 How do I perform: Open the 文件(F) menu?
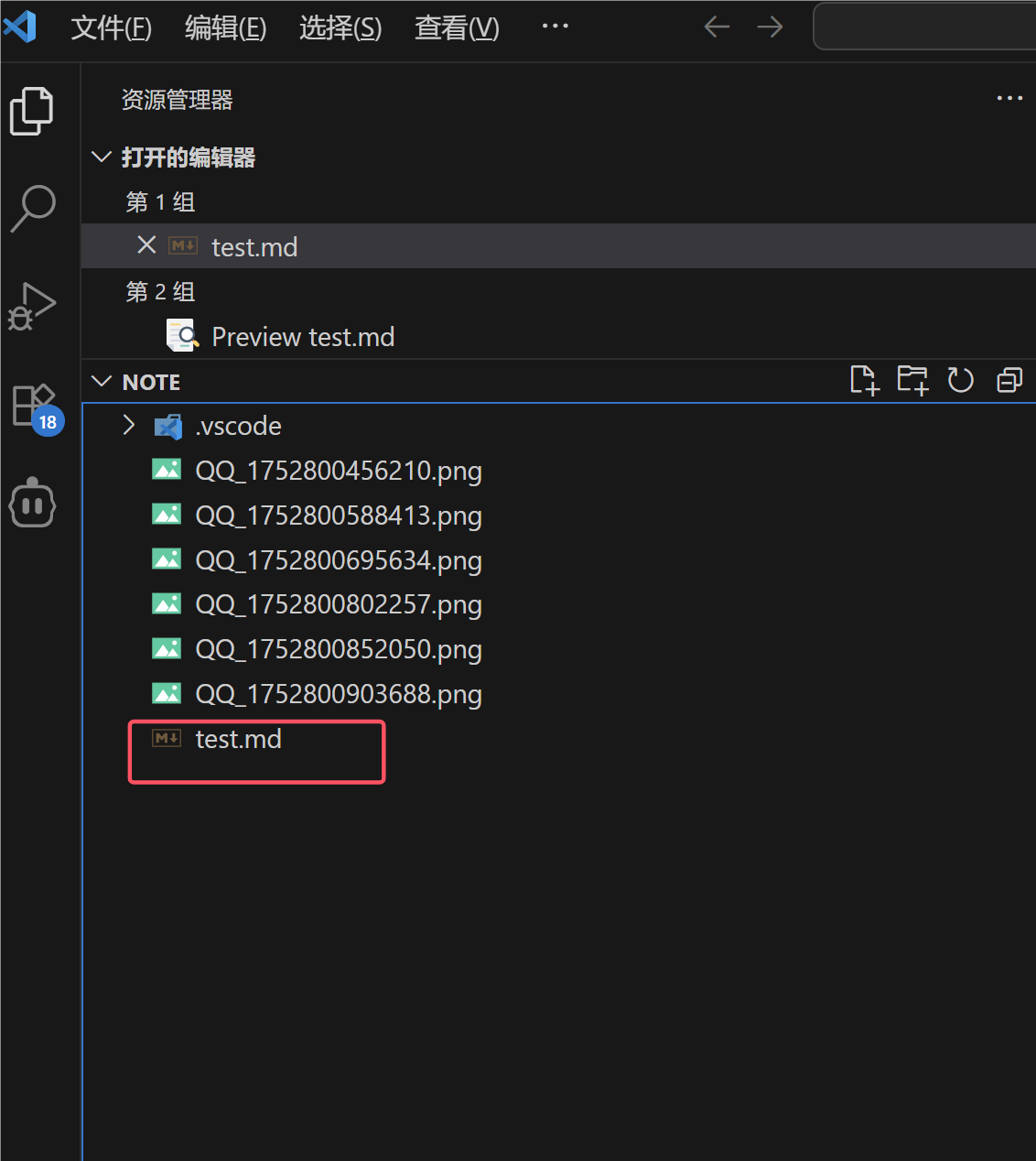(x=111, y=28)
